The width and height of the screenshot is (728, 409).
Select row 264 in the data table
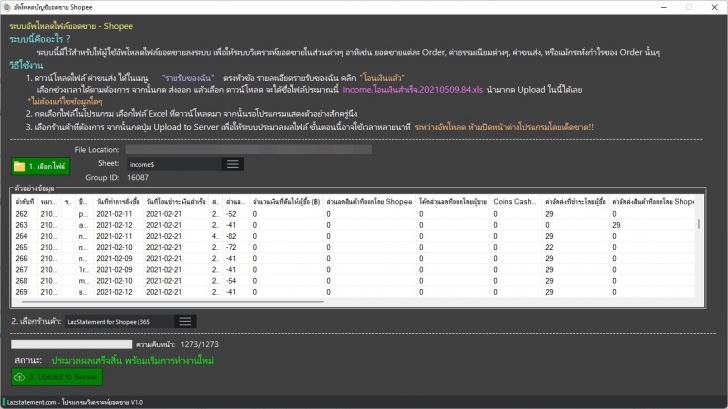tap(354, 236)
